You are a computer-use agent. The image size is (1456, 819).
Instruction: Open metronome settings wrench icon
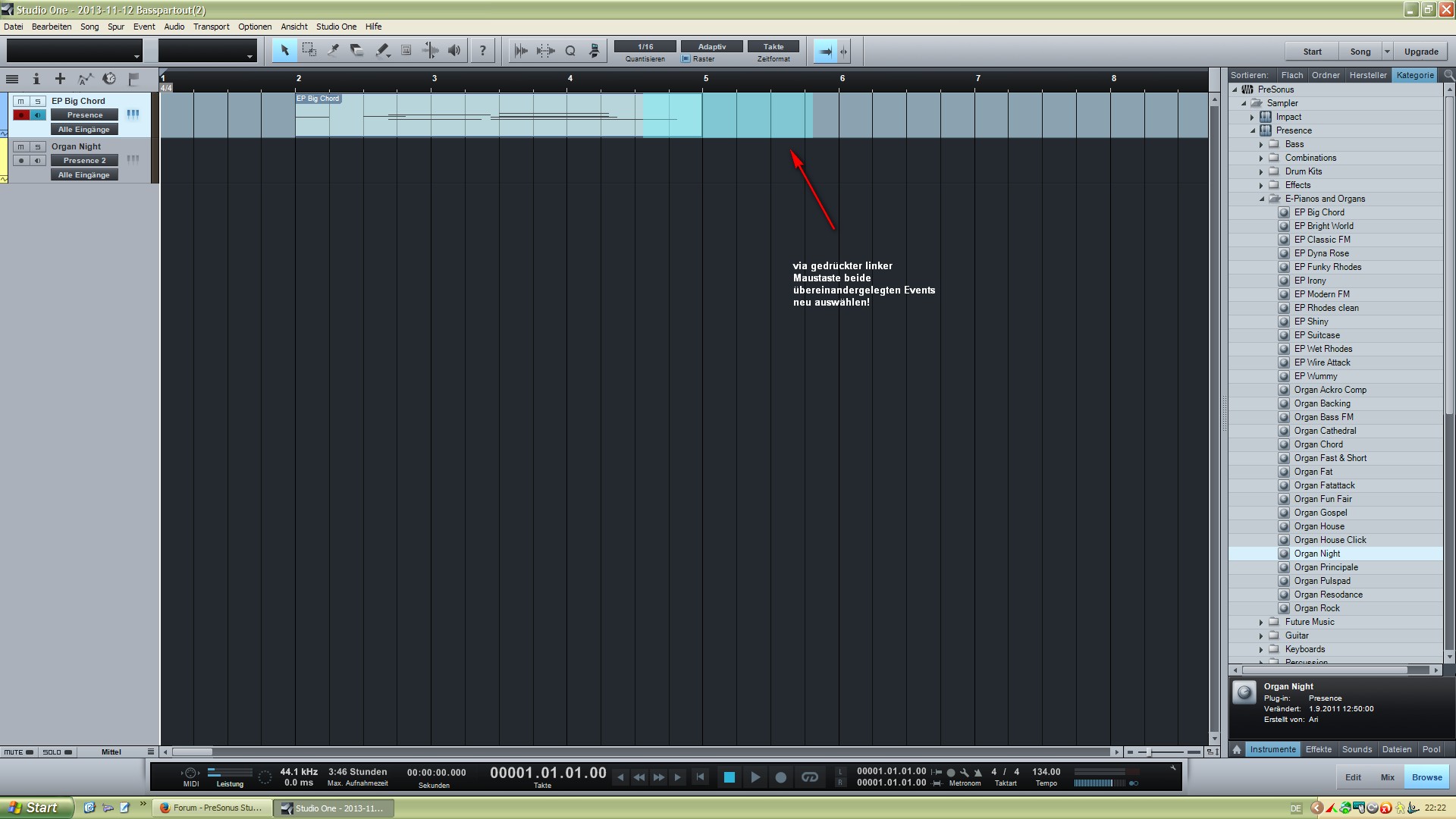965,772
